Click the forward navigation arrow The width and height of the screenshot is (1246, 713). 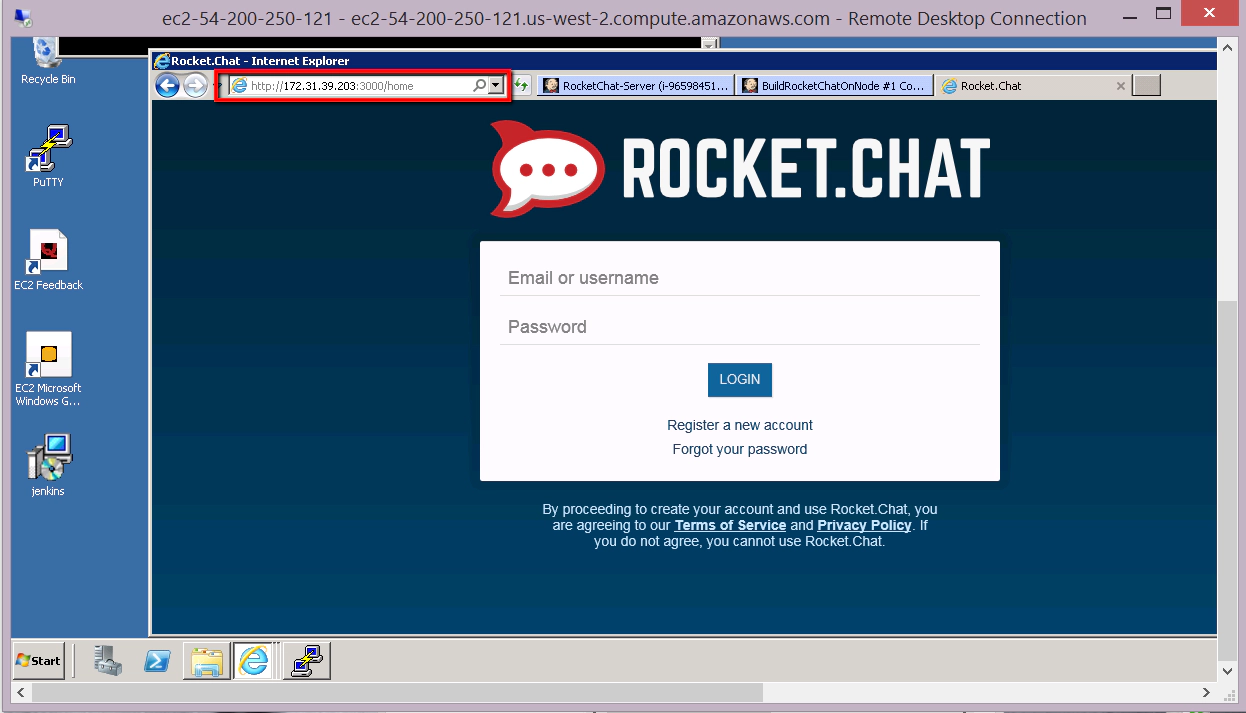pyautogui.click(x=196, y=85)
